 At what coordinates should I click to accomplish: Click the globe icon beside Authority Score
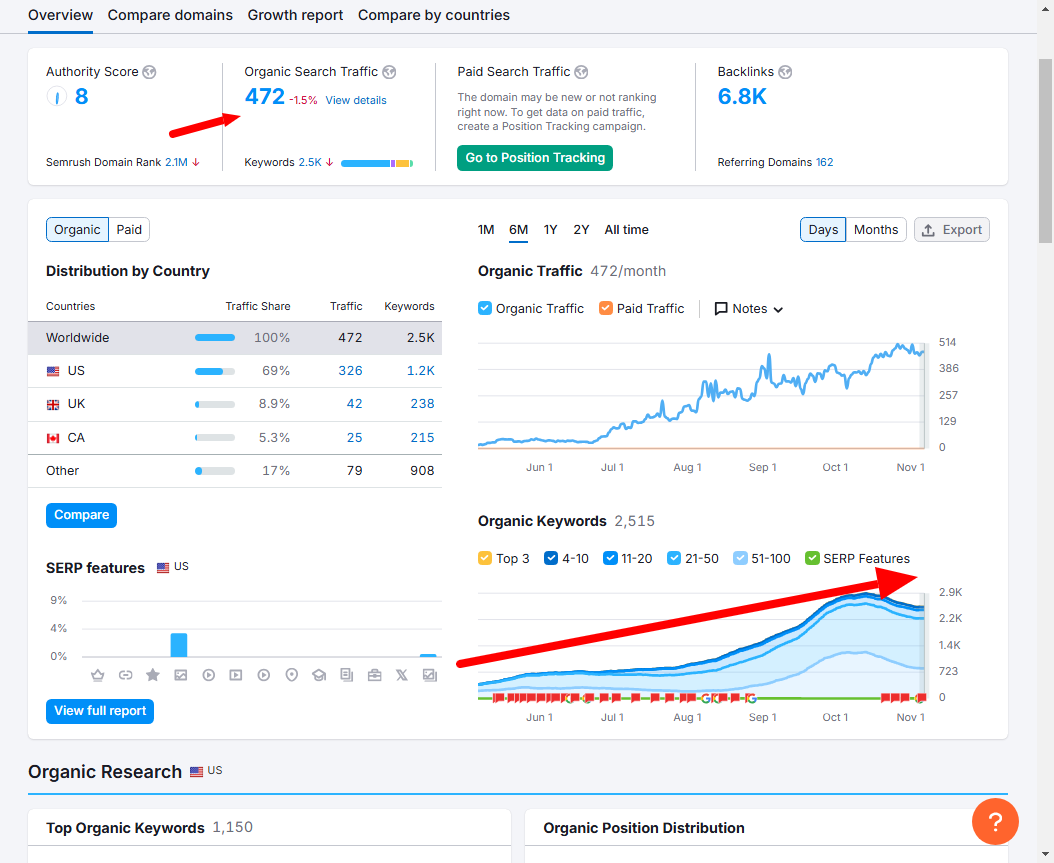(149, 72)
